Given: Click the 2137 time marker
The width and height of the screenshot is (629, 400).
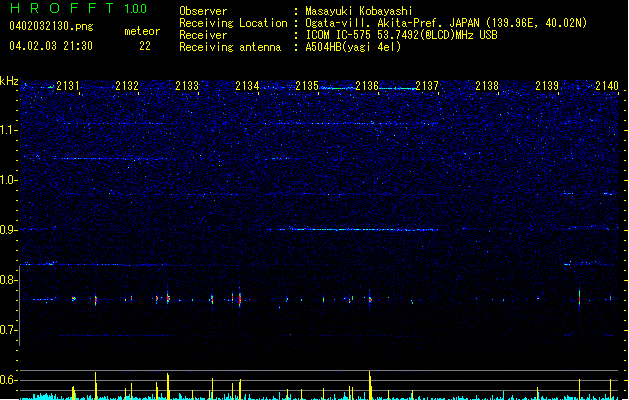Looking at the screenshot, I should (427, 85).
